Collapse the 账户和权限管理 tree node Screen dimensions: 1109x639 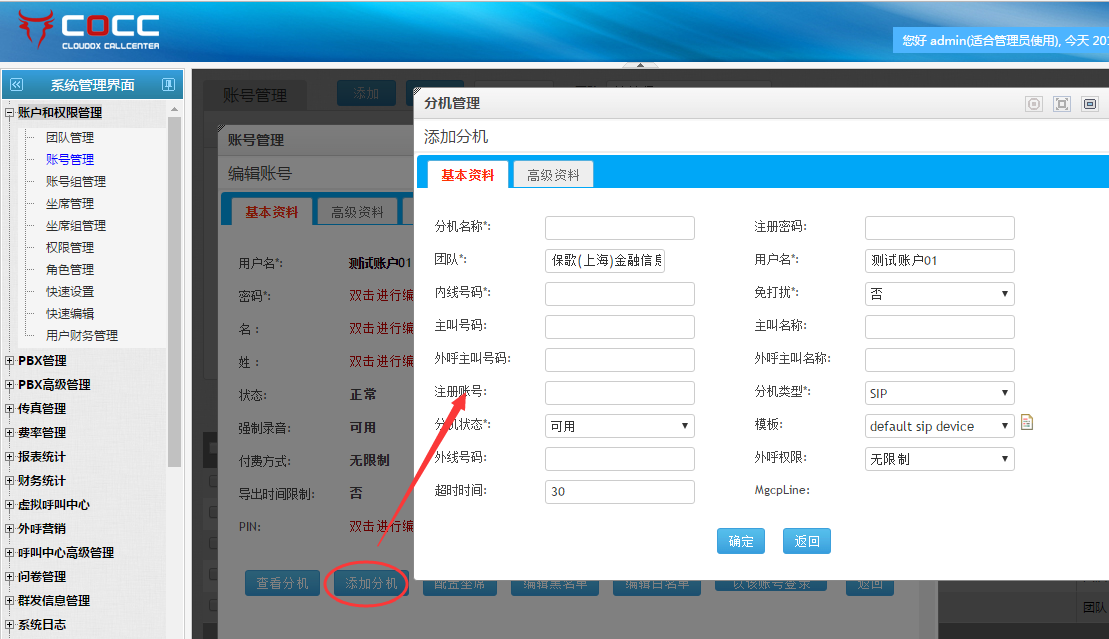tap(10, 113)
